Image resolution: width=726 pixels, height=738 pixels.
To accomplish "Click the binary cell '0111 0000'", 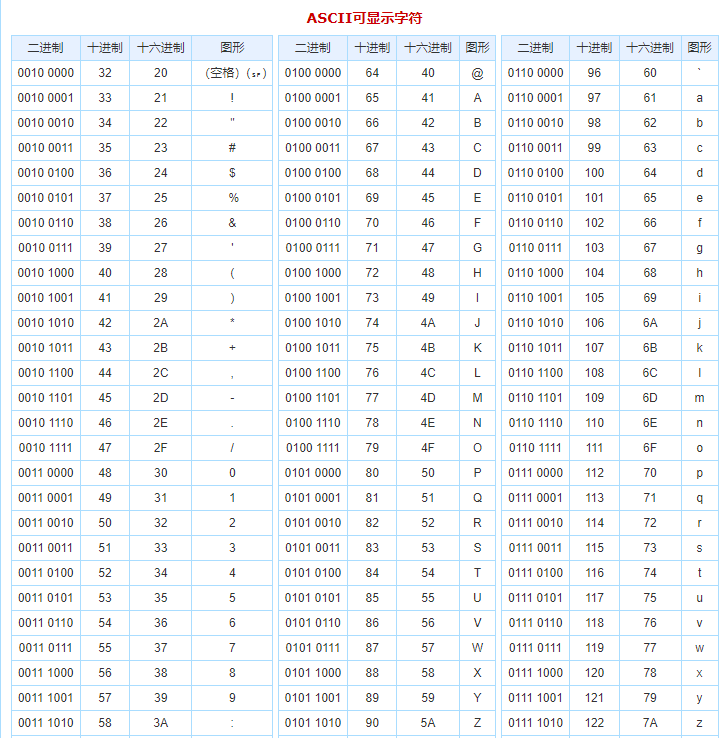I will (x=535, y=473).
